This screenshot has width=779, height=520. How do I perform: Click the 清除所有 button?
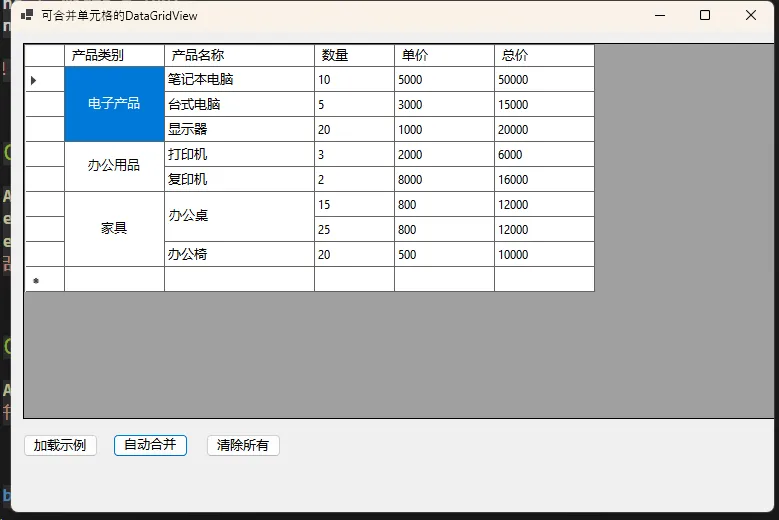click(x=243, y=445)
